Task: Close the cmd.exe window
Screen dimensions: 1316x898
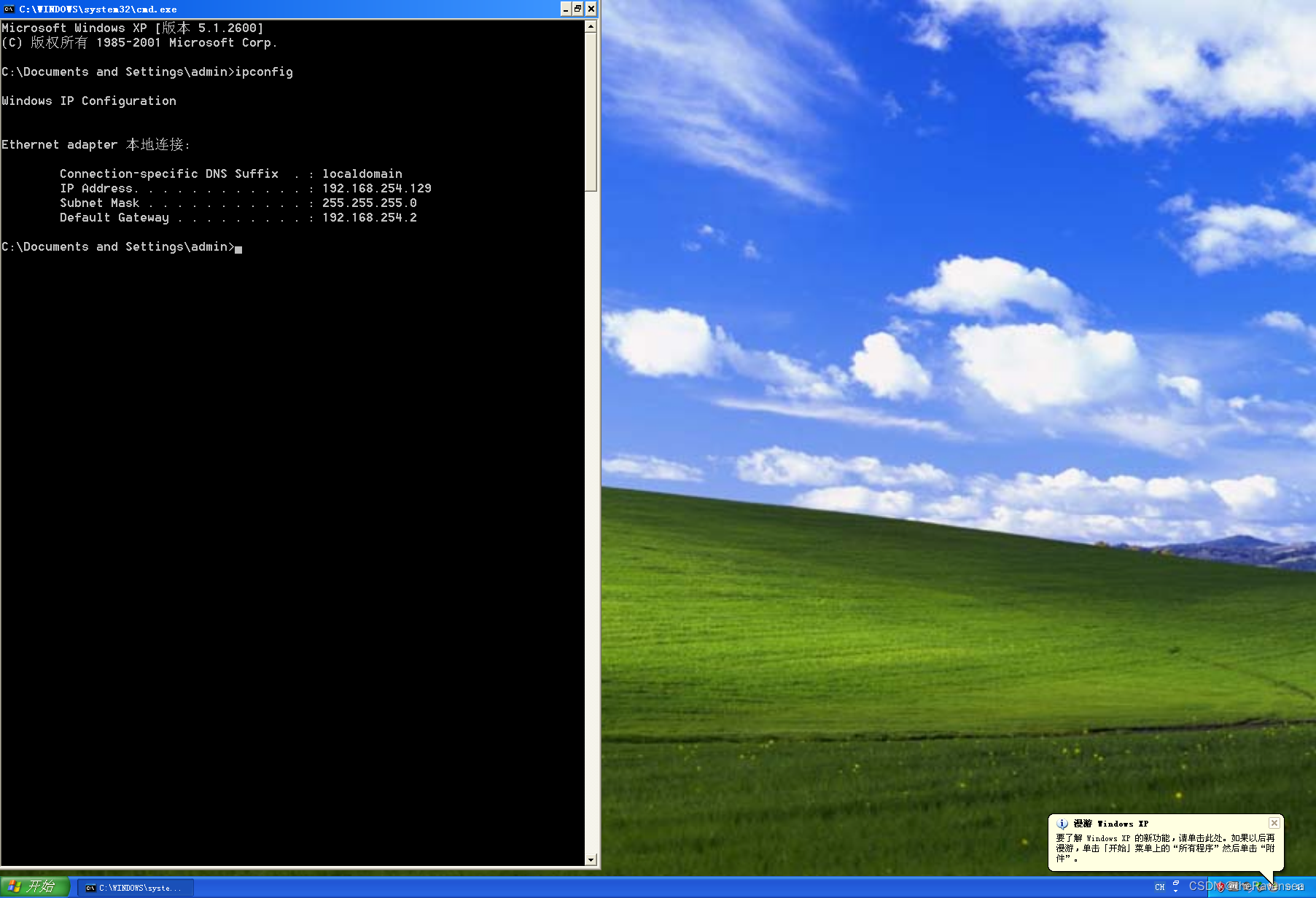Action: 591,9
